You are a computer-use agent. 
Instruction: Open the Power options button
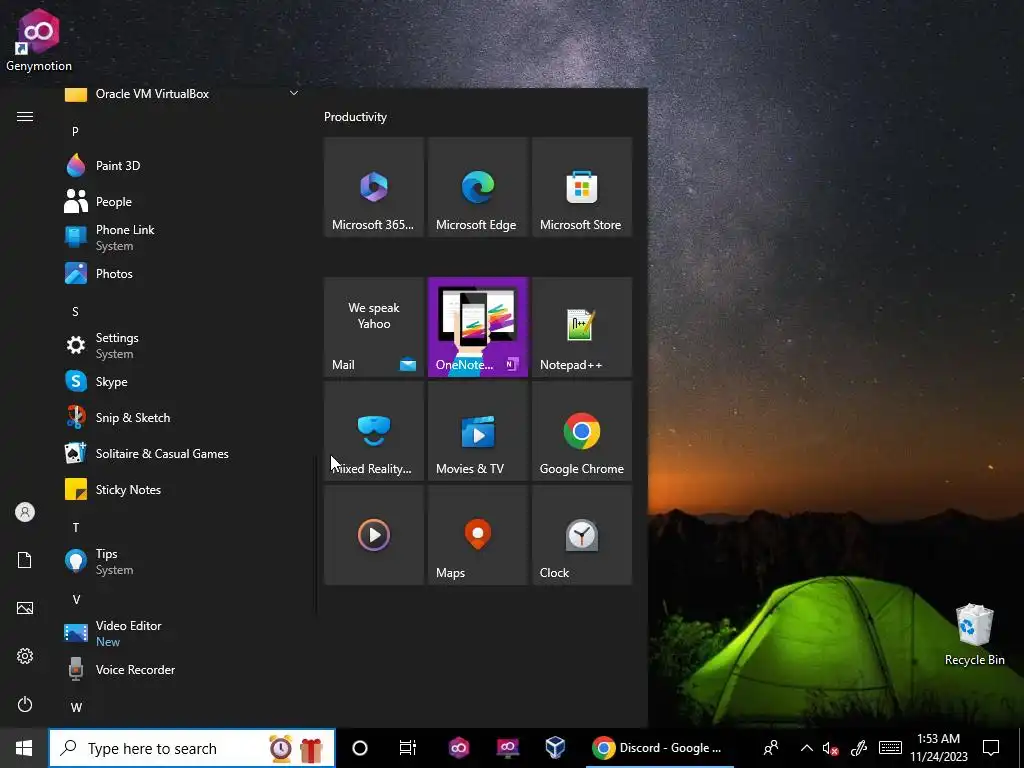tap(25, 704)
